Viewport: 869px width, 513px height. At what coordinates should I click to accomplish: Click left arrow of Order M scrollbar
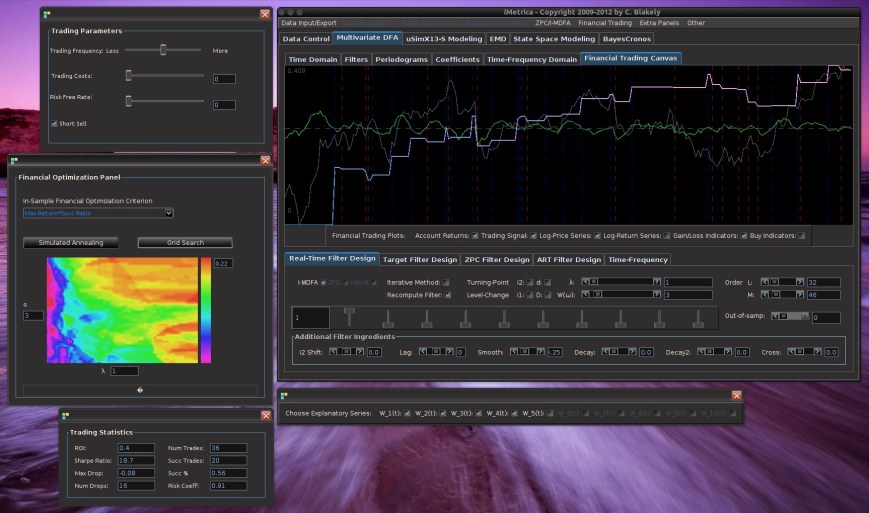click(x=765, y=295)
